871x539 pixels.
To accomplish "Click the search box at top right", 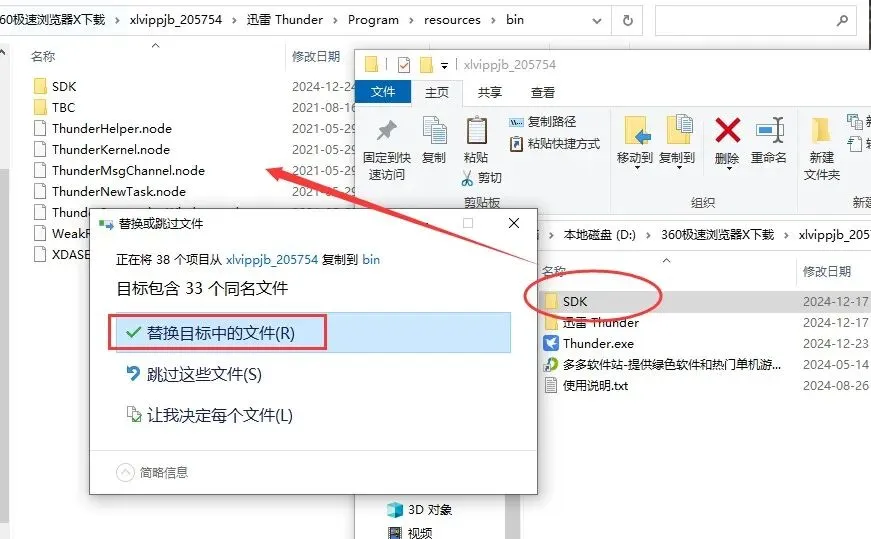I will click(755, 21).
